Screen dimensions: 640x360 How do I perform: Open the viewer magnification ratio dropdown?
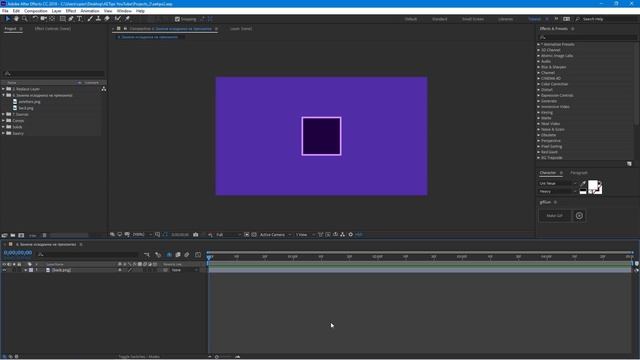point(141,235)
